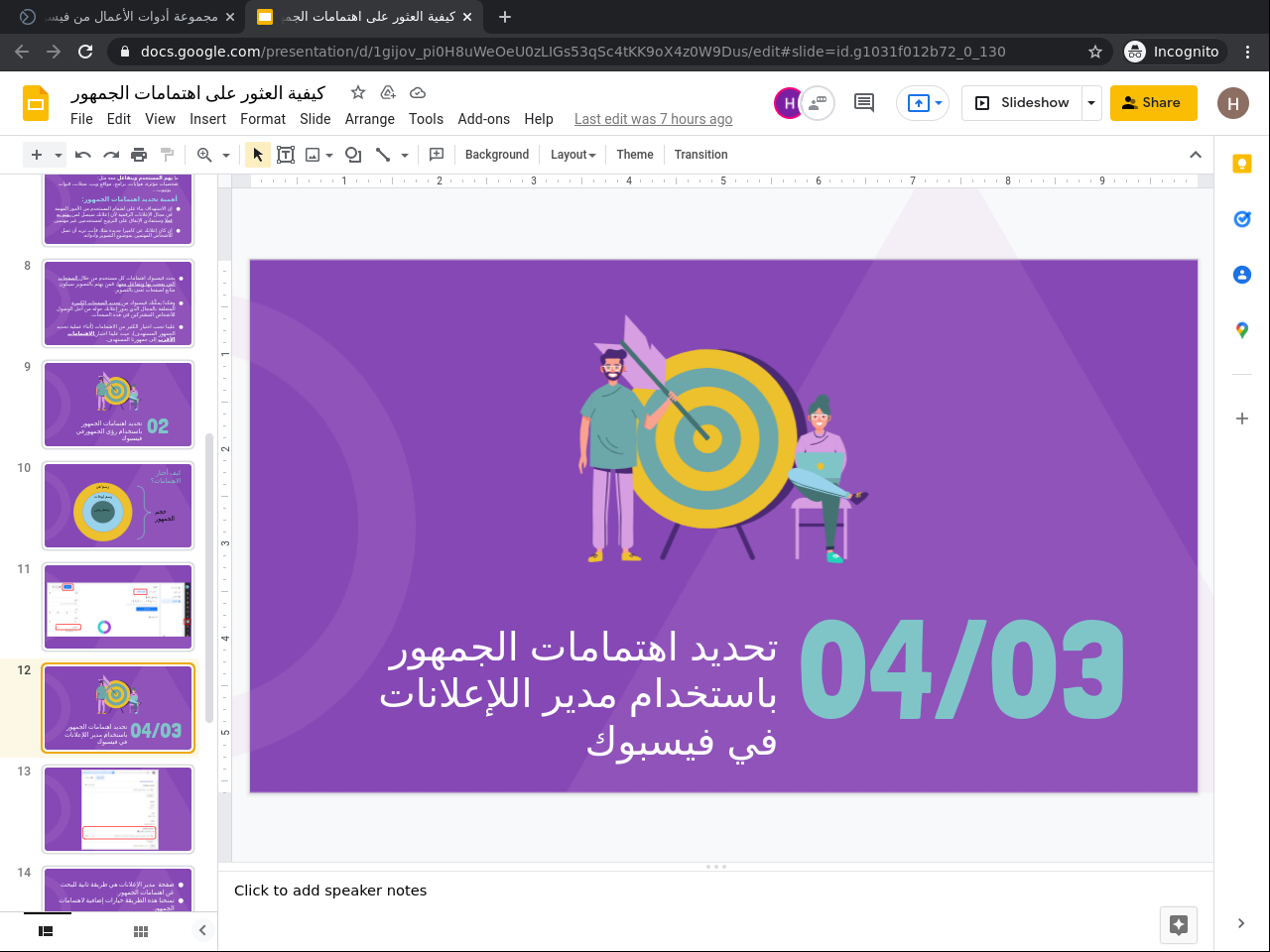1270x952 pixels.
Task: Open the View menu
Action: click(x=161, y=119)
